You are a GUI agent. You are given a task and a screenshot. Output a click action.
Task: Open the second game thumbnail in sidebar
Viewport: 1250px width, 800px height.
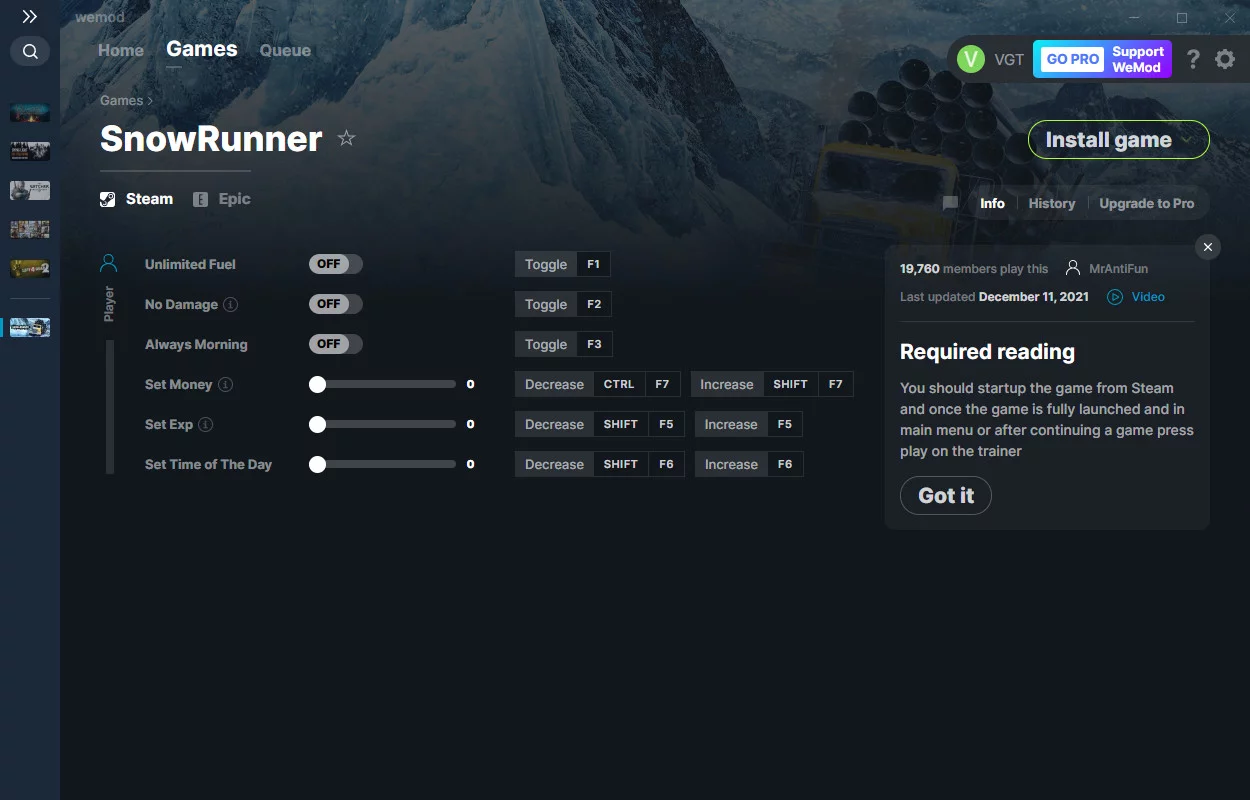coord(30,151)
